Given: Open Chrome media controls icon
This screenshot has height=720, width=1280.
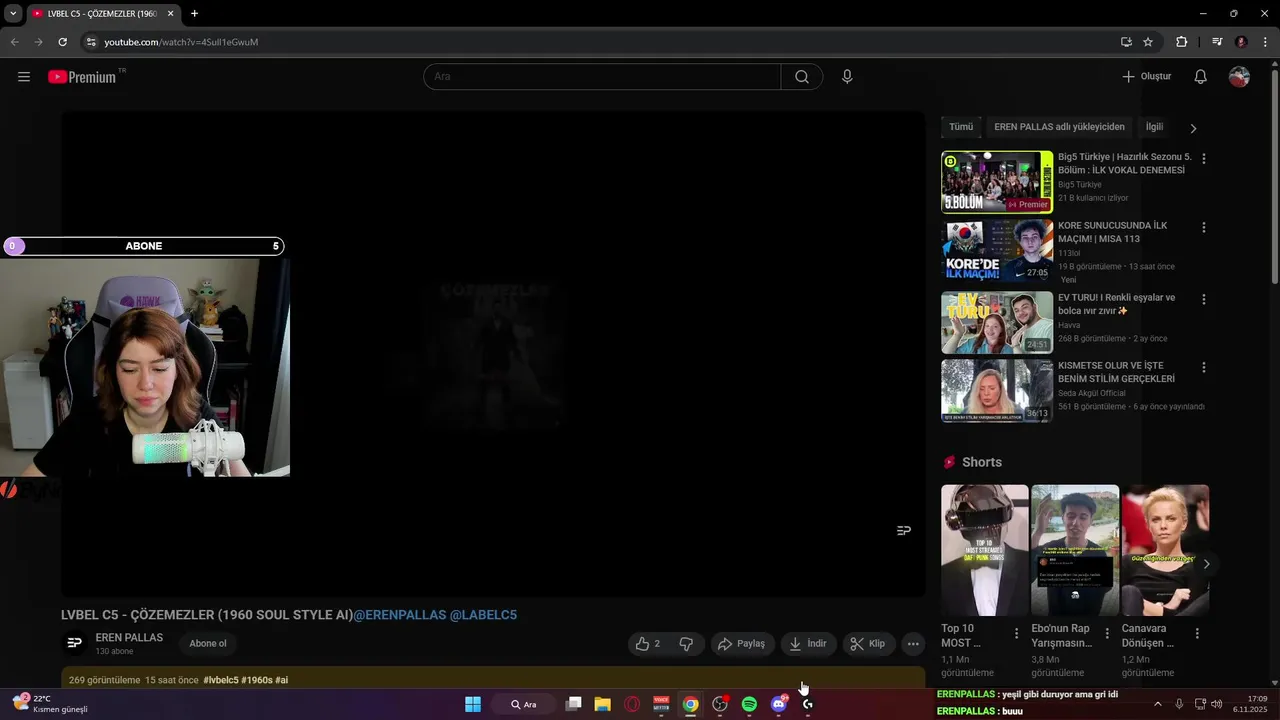Looking at the screenshot, I should tap(1217, 42).
